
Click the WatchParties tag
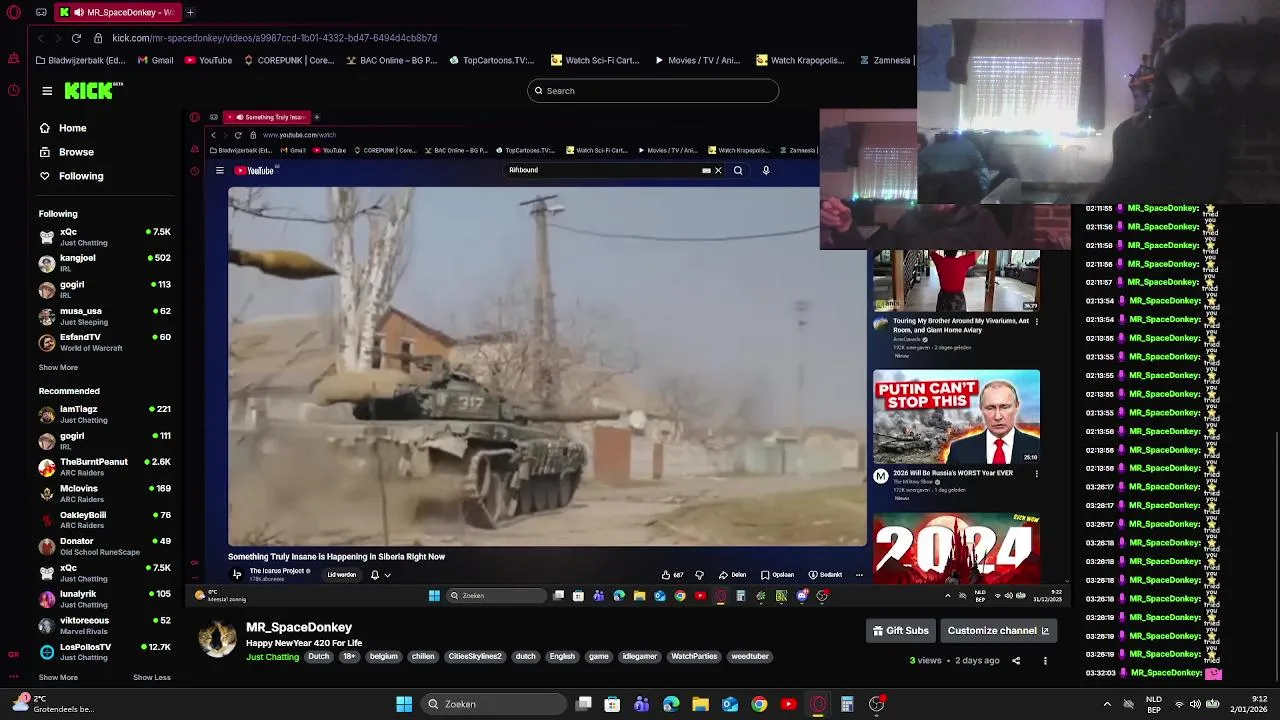(x=694, y=657)
